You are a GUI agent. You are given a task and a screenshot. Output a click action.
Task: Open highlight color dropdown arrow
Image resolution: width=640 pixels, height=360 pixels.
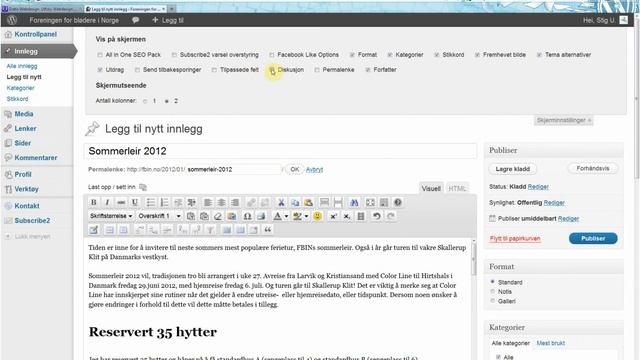click(307, 216)
